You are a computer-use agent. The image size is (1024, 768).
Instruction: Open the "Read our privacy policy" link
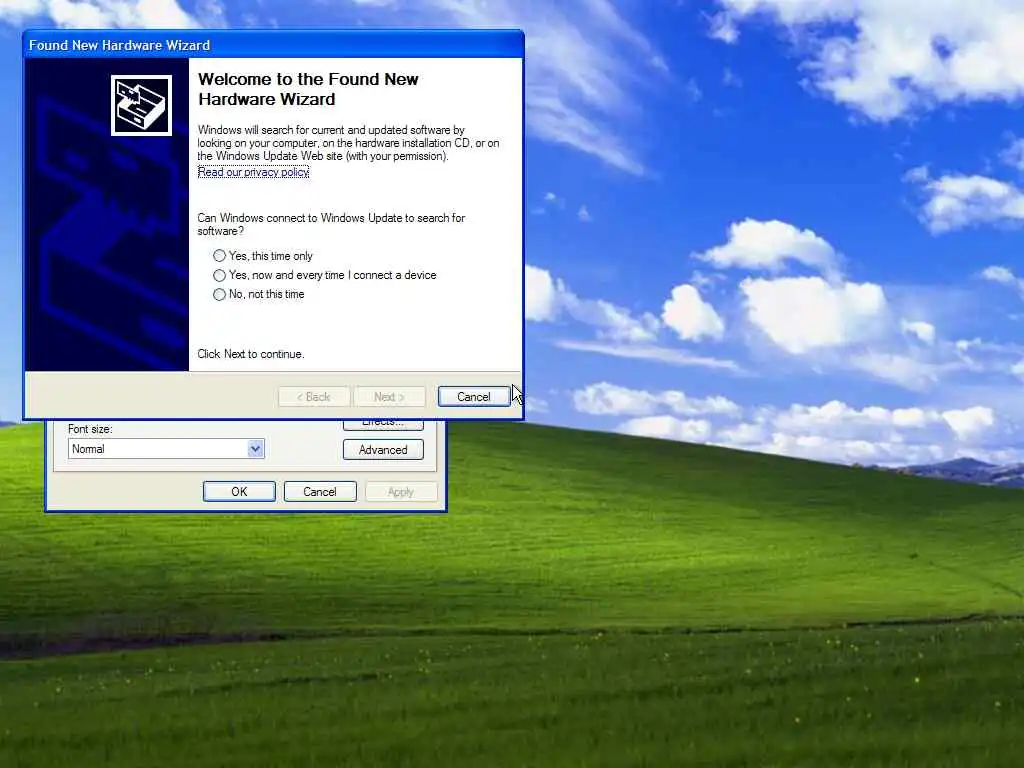253,172
